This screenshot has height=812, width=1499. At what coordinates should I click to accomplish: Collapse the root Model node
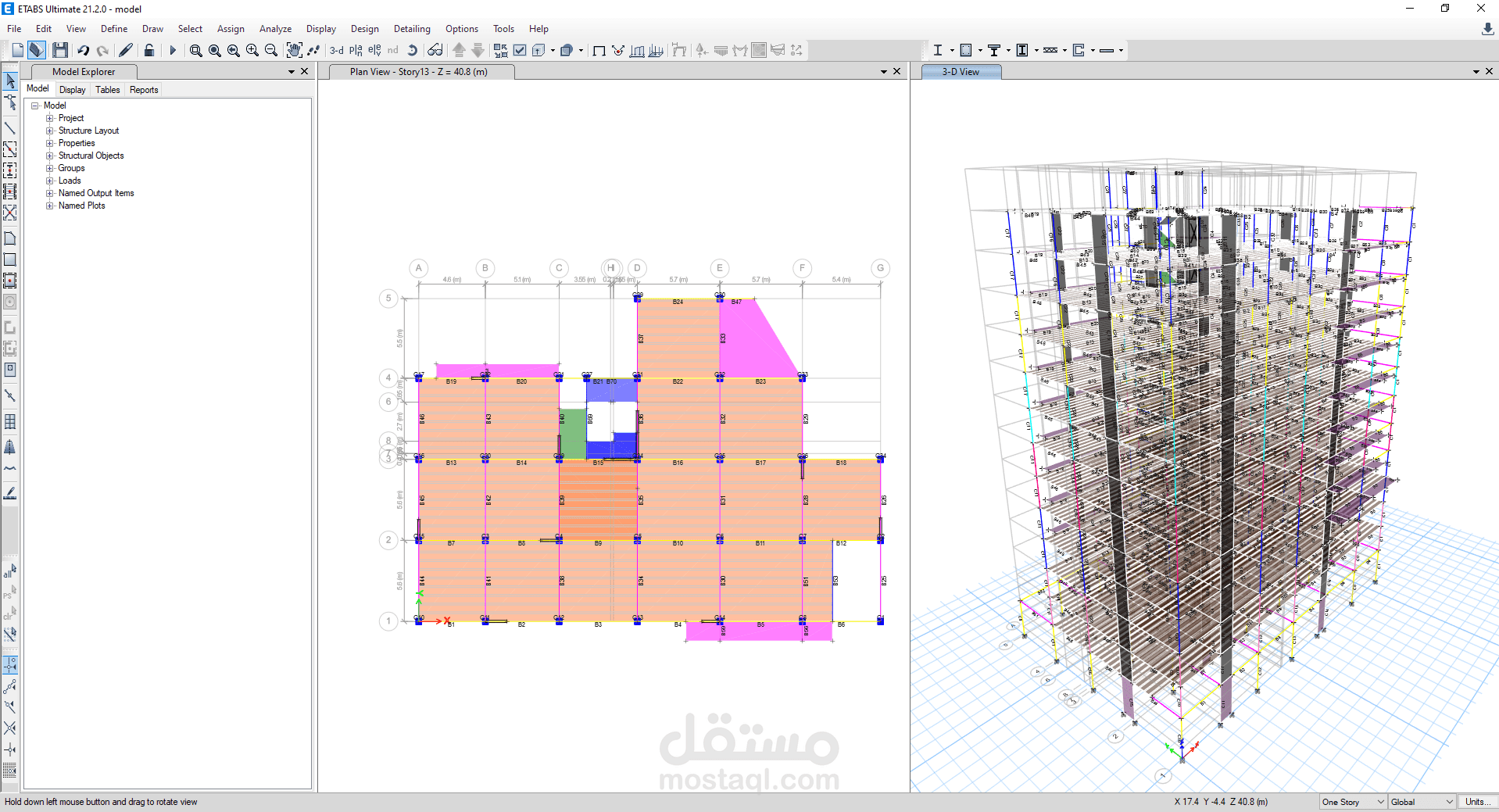[x=35, y=106]
